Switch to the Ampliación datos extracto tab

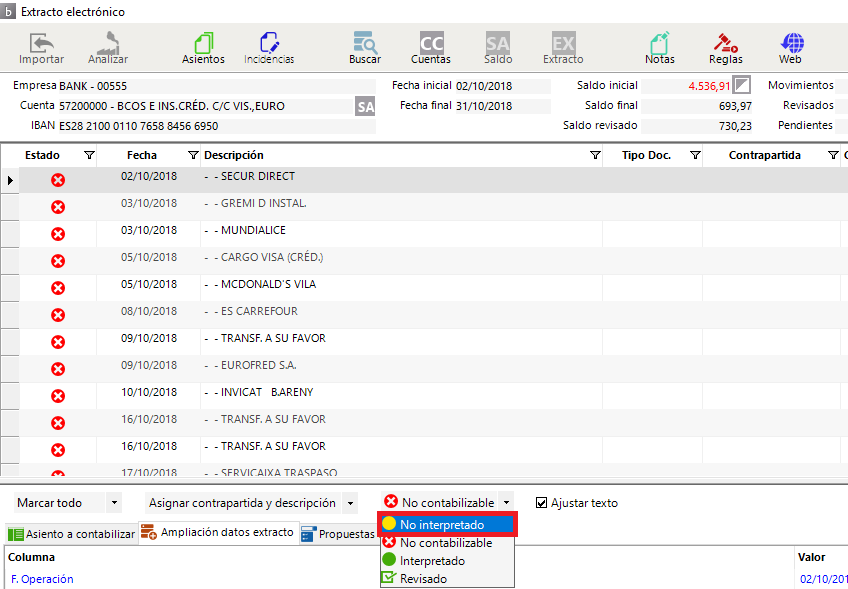click(x=218, y=533)
